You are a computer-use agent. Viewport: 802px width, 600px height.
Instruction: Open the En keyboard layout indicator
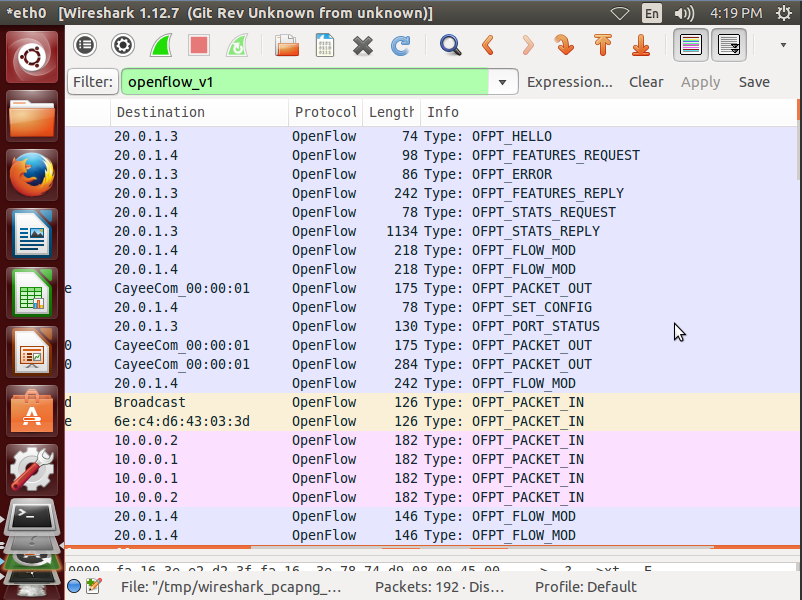pos(652,13)
